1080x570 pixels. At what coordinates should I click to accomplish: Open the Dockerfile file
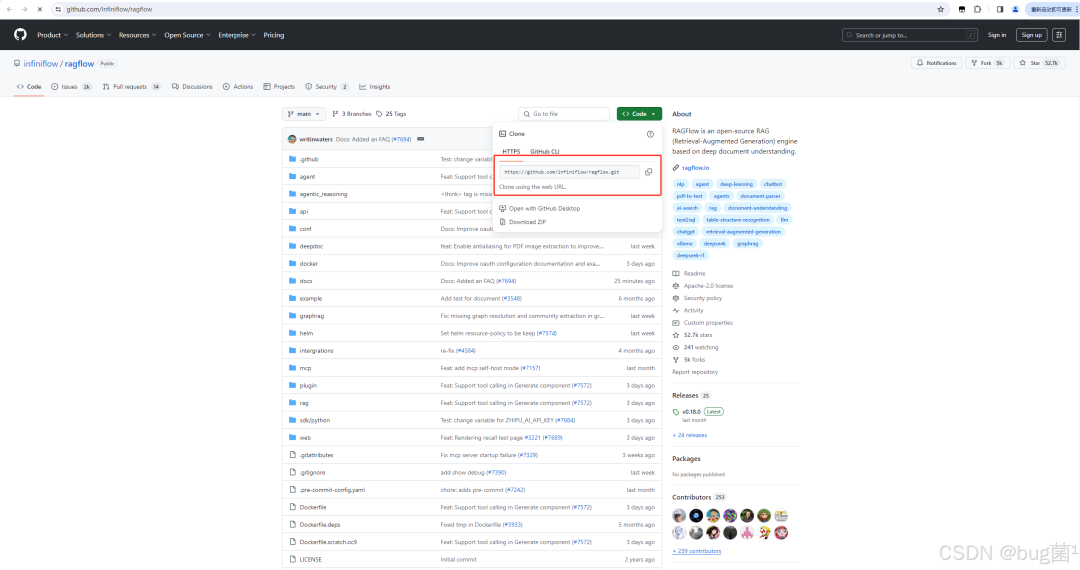tap(313, 507)
